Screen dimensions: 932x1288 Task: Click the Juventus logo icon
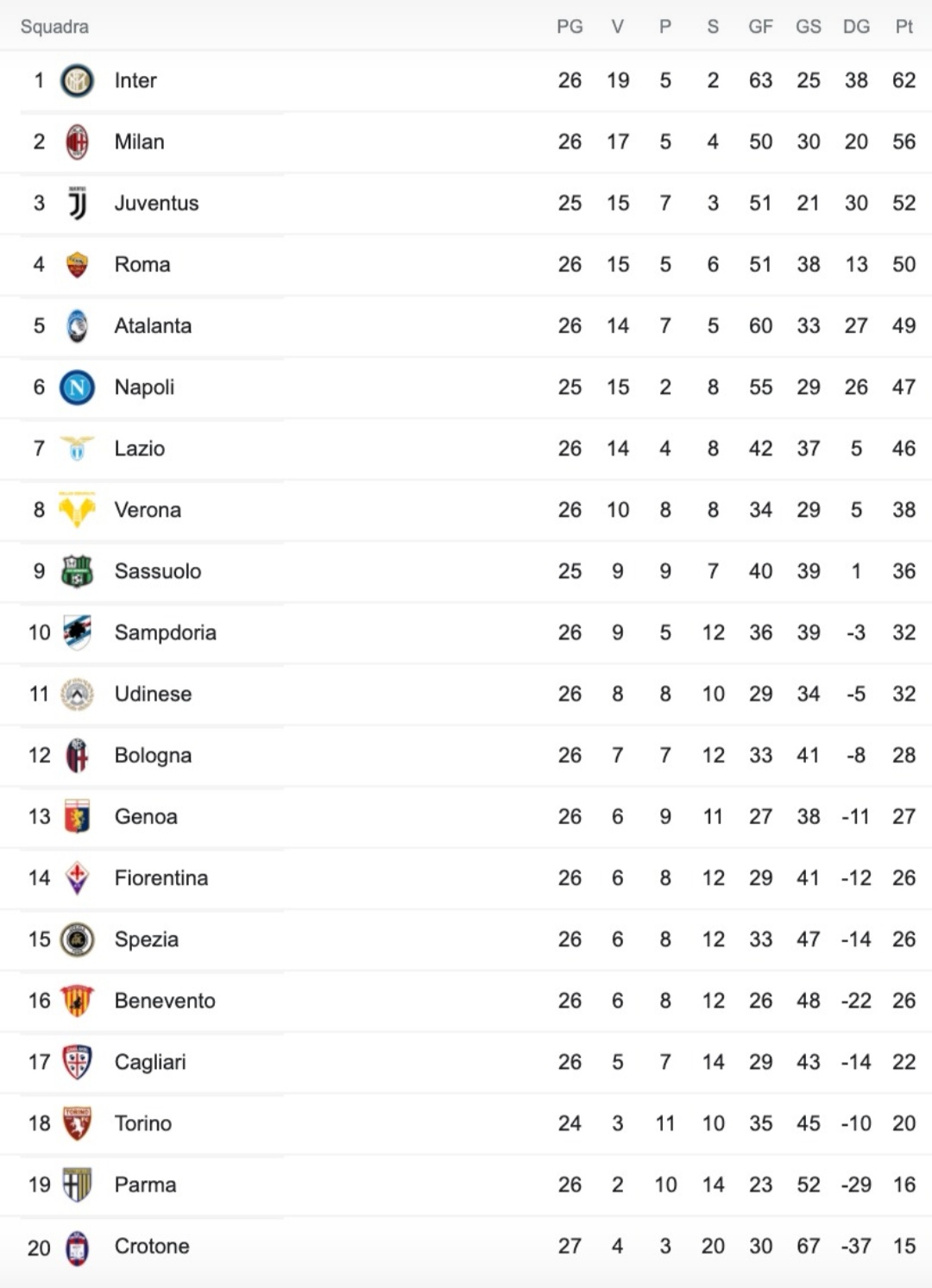pyautogui.click(x=77, y=203)
